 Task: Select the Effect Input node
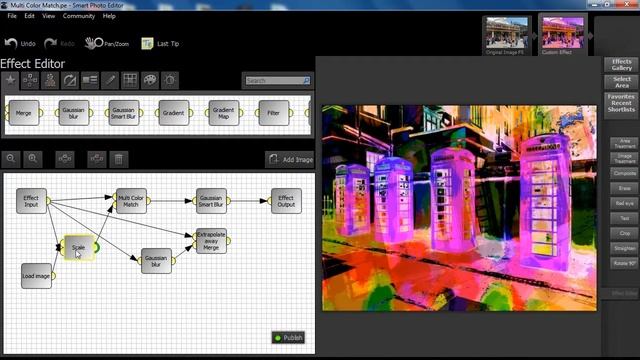(x=31, y=201)
